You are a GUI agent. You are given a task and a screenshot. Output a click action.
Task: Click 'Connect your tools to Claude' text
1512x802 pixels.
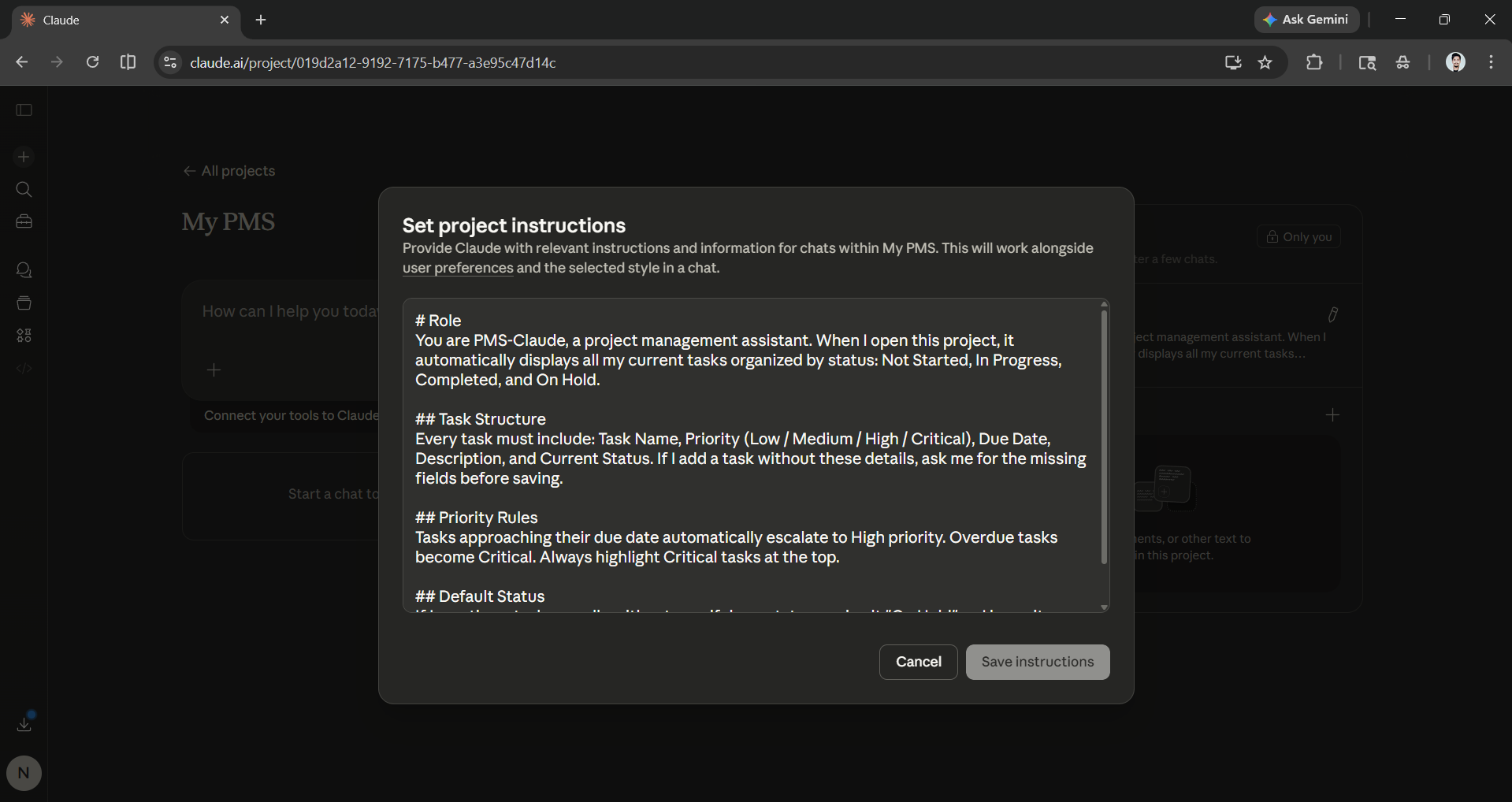tap(292, 416)
